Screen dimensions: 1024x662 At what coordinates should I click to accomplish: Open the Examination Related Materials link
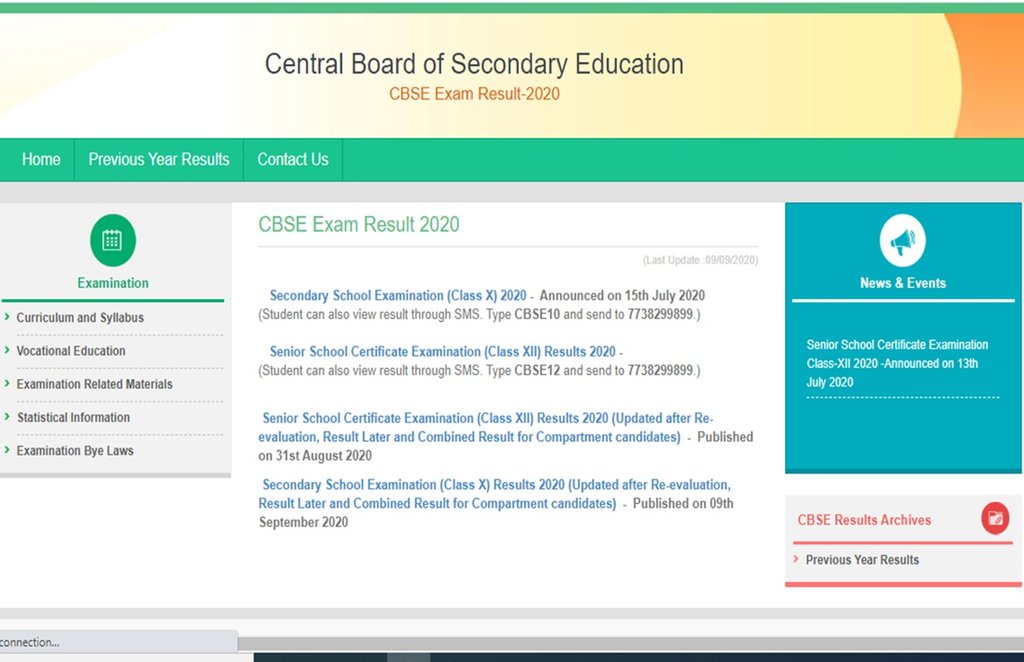pos(94,384)
